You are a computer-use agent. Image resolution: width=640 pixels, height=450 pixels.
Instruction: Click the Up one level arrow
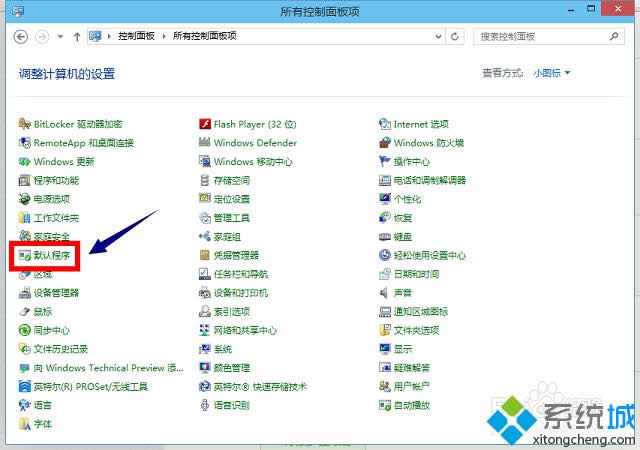[x=77, y=36]
